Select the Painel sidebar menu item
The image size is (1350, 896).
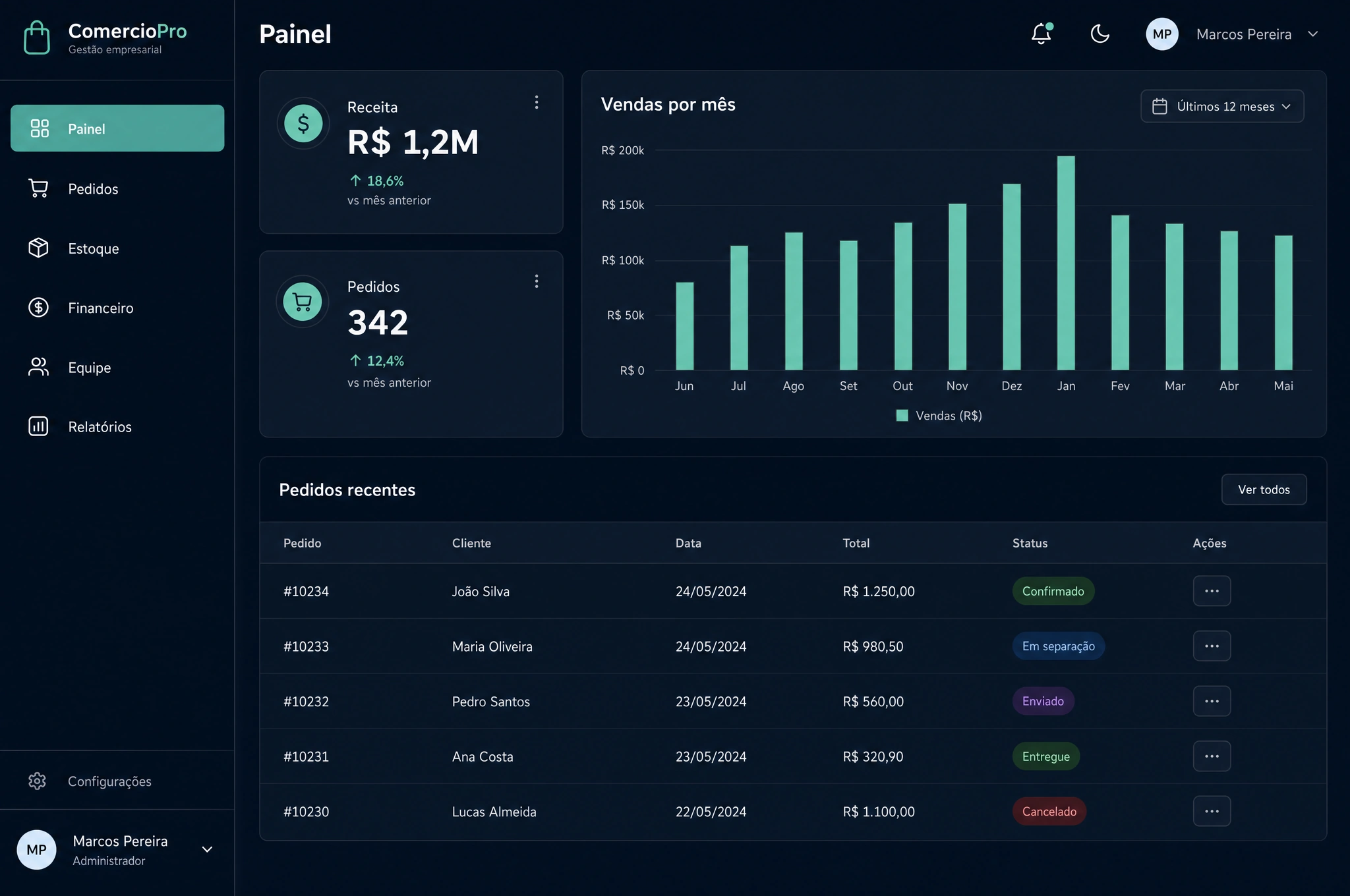pyautogui.click(x=117, y=128)
